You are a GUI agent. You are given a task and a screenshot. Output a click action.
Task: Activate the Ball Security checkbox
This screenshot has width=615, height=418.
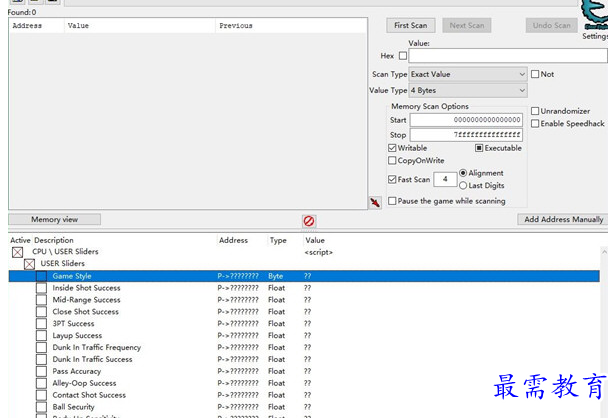pos(41,407)
